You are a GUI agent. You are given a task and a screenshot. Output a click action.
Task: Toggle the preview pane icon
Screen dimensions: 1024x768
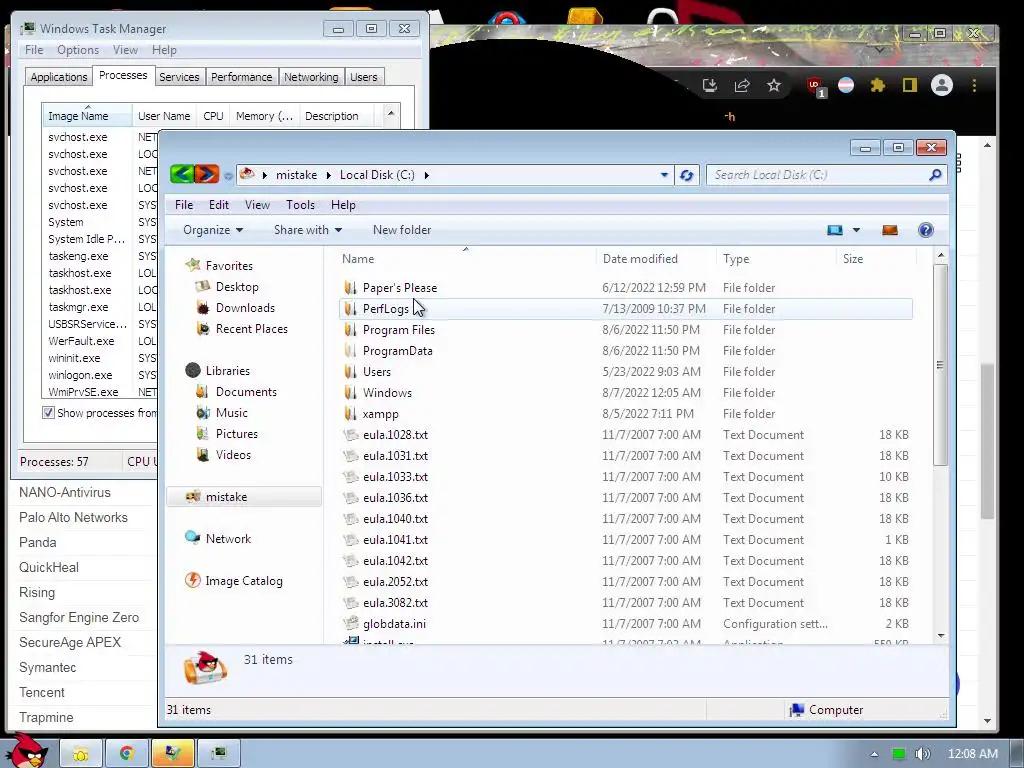point(889,230)
